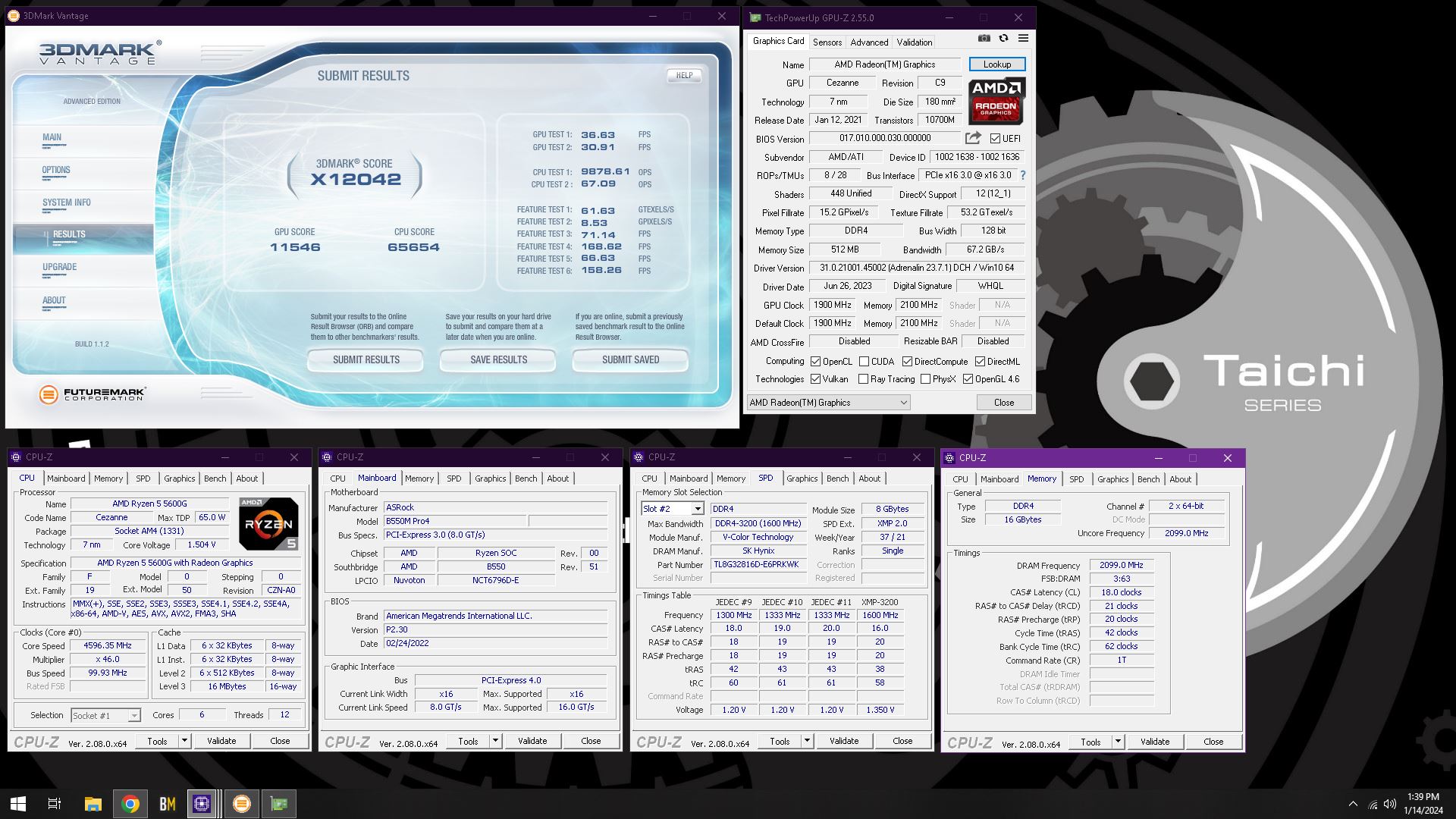The width and height of the screenshot is (1456, 819).
Task: Open the AMD Radeon(TM) Graphics GPU selector dropdown
Action: pyautogui.click(x=828, y=403)
